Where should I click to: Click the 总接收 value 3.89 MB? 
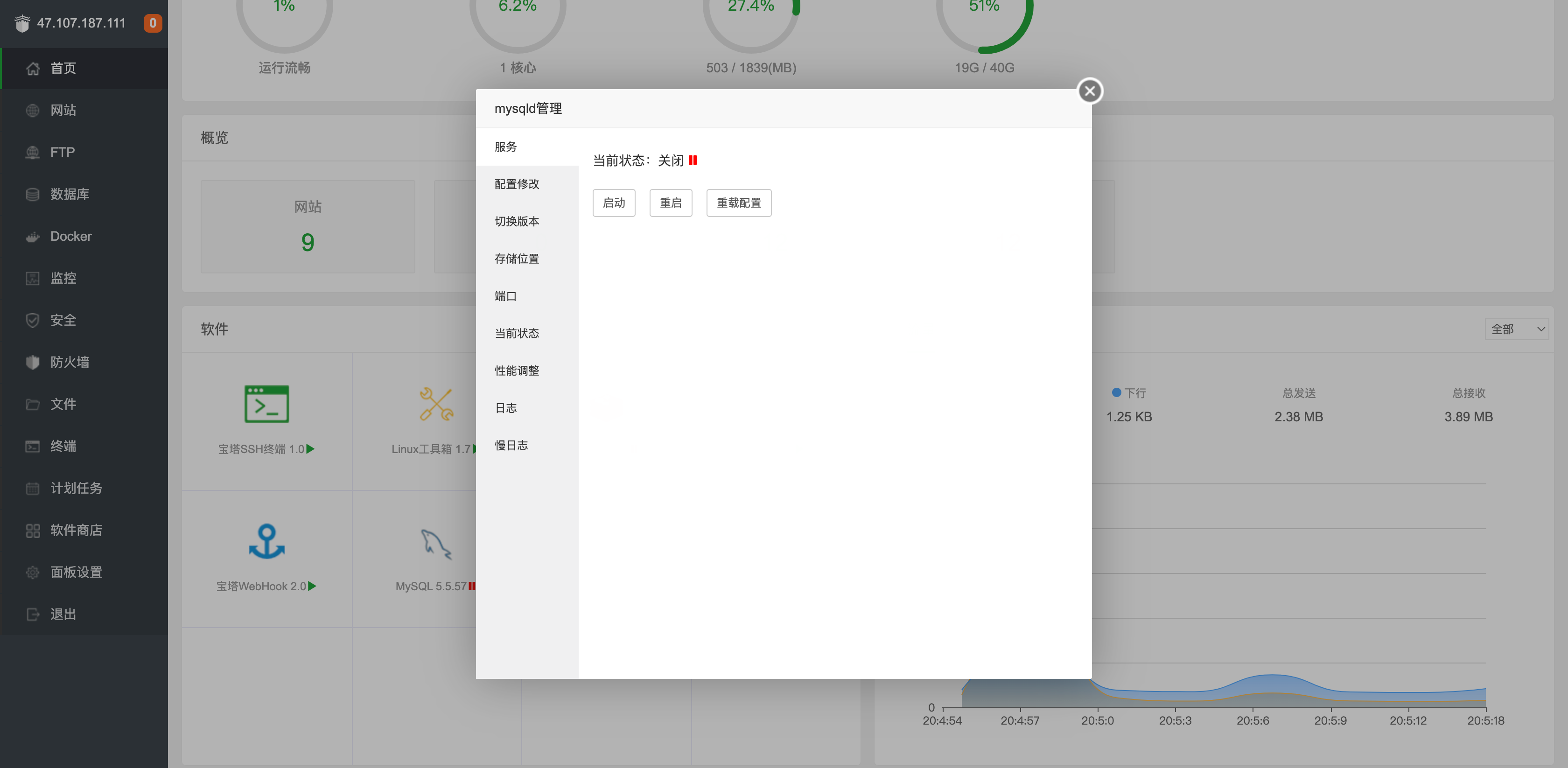pyautogui.click(x=1468, y=417)
